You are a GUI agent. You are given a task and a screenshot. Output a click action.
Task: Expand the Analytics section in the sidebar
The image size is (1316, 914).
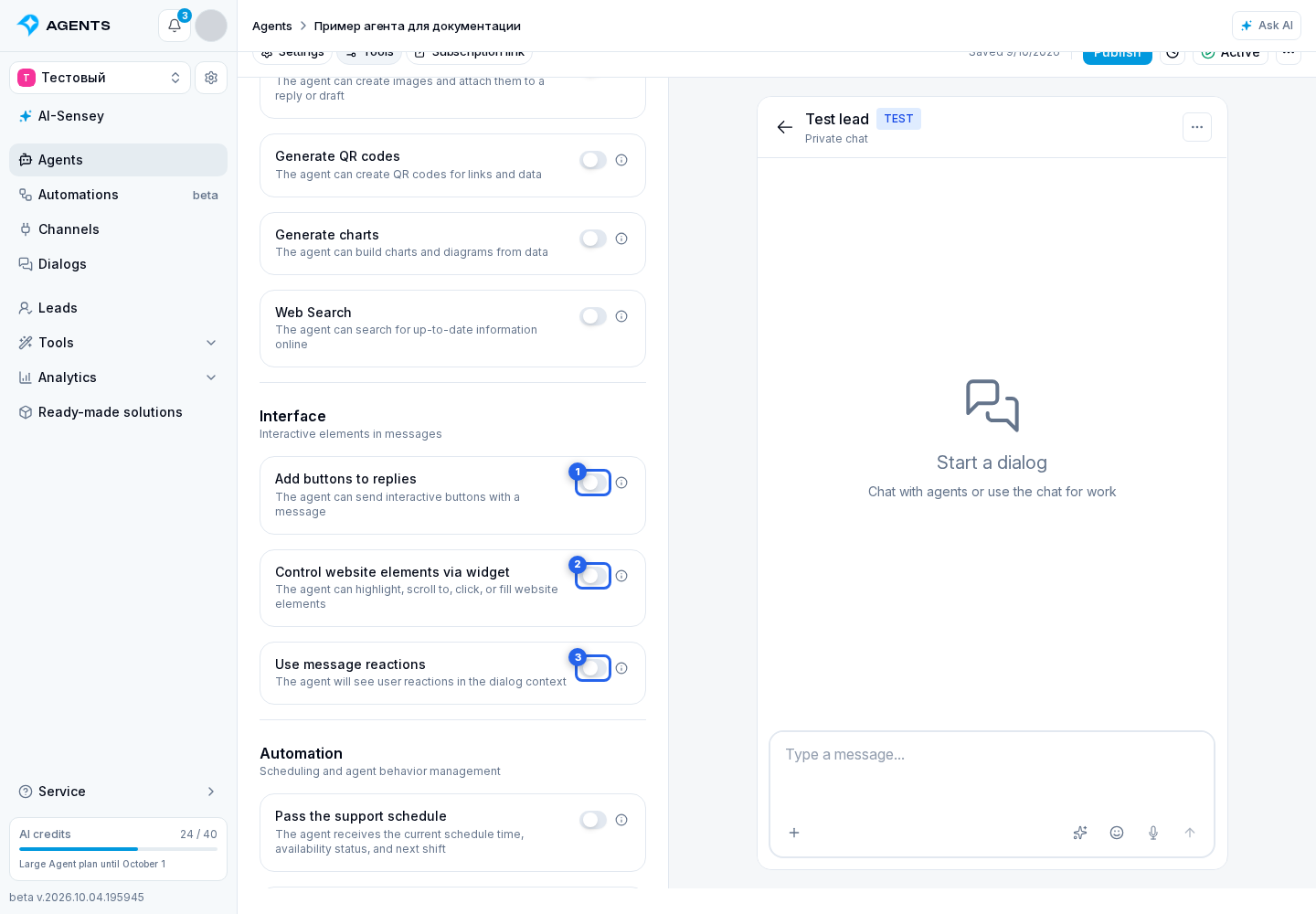click(x=118, y=377)
